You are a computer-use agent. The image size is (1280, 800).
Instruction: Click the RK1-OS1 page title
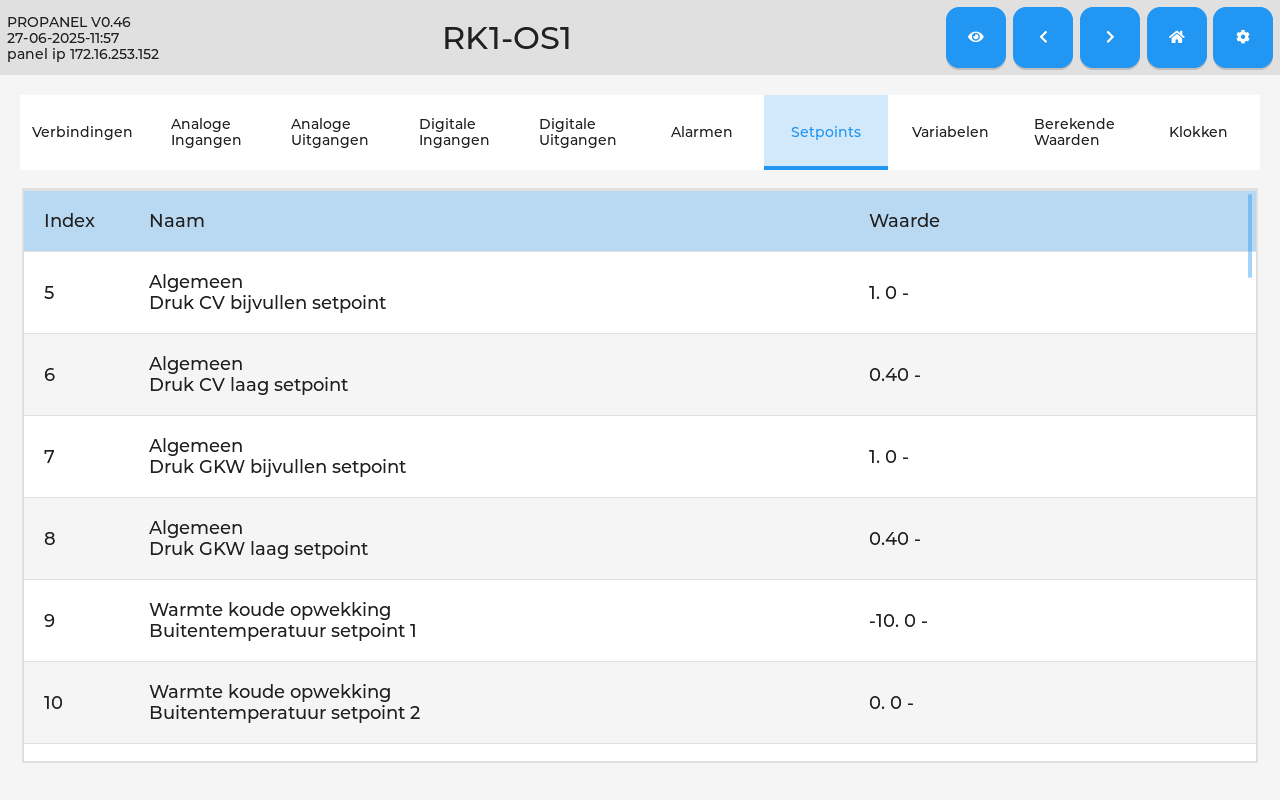(507, 38)
